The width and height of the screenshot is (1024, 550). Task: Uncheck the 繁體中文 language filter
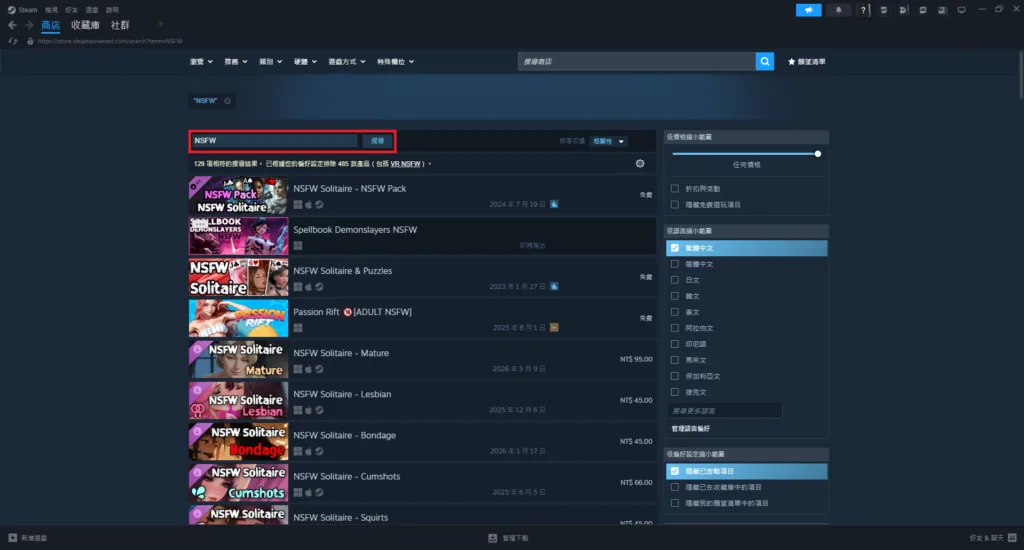click(x=675, y=248)
